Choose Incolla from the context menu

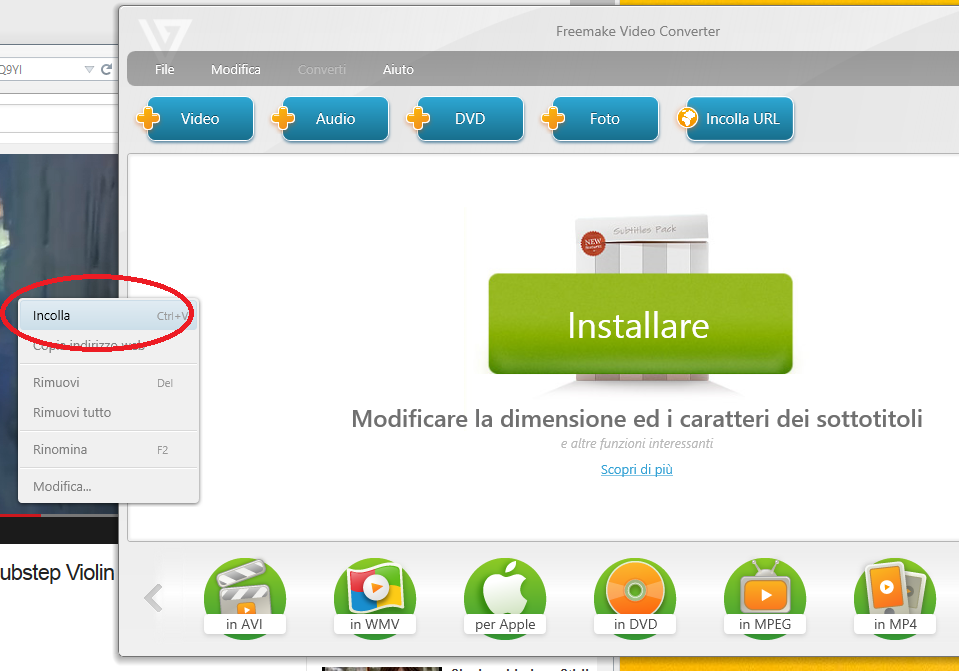click(108, 316)
